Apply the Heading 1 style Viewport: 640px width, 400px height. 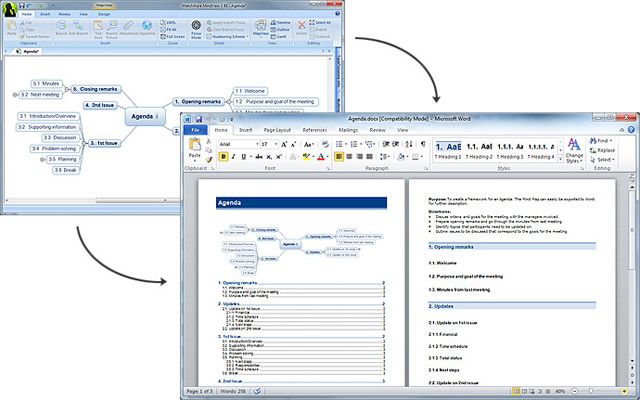(448, 150)
